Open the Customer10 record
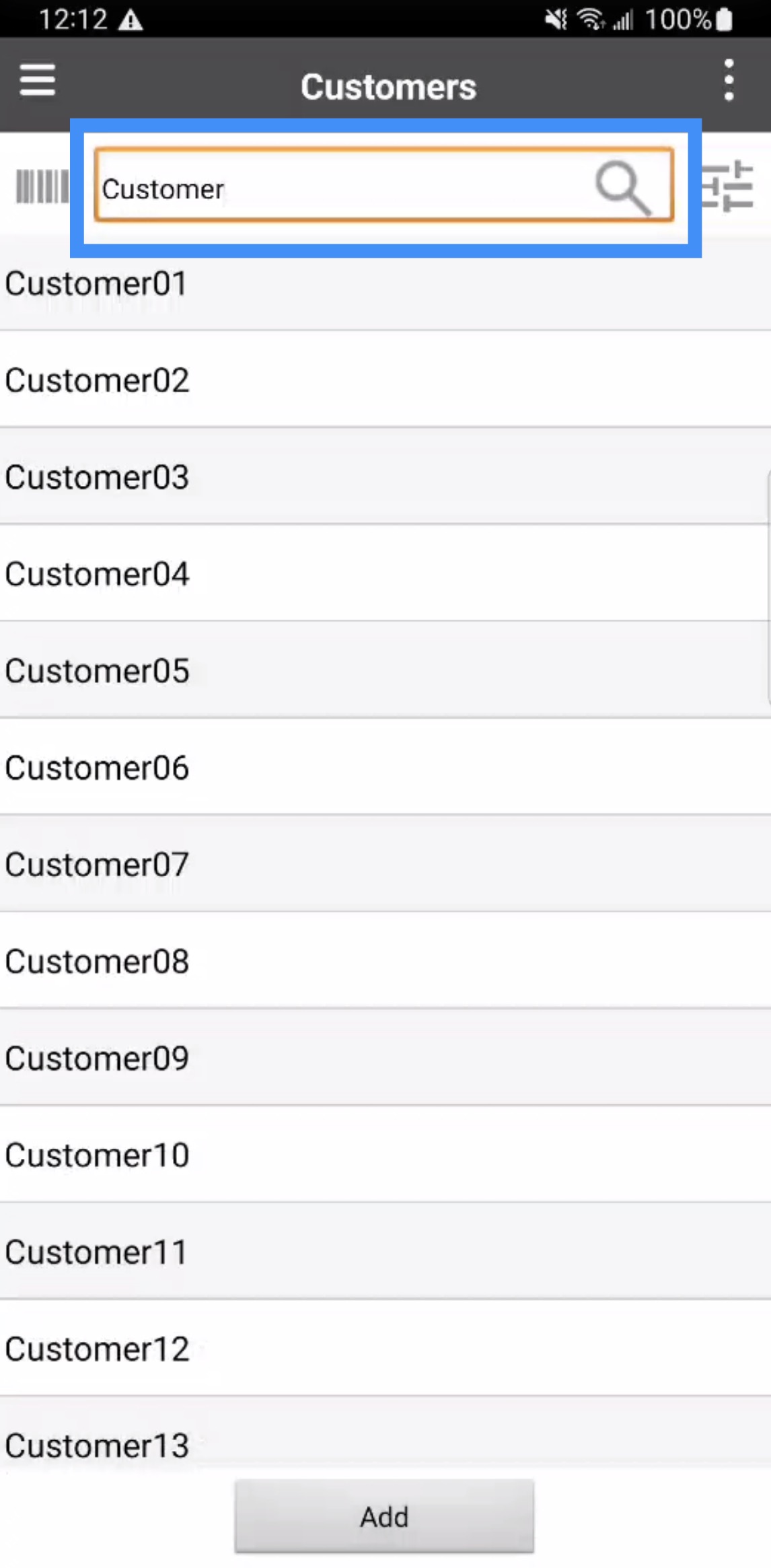This screenshot has width=771, height=1568. click(385, 1155)
